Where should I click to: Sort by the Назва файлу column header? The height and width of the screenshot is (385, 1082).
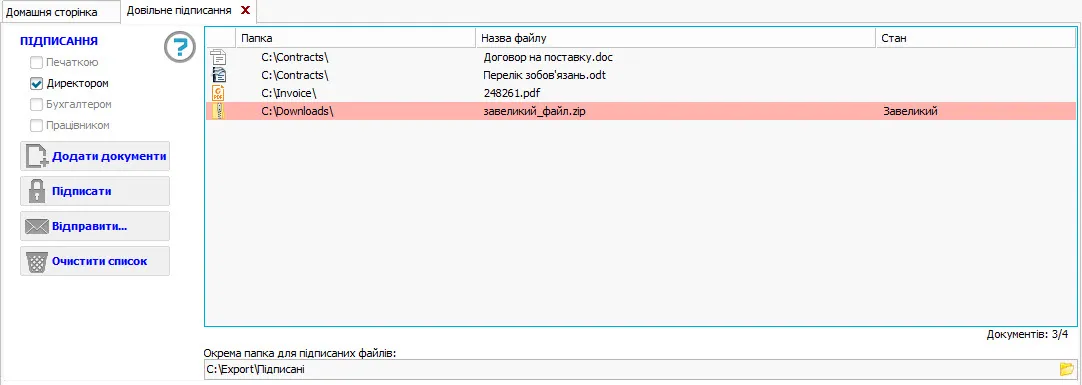tap(676, 38)
